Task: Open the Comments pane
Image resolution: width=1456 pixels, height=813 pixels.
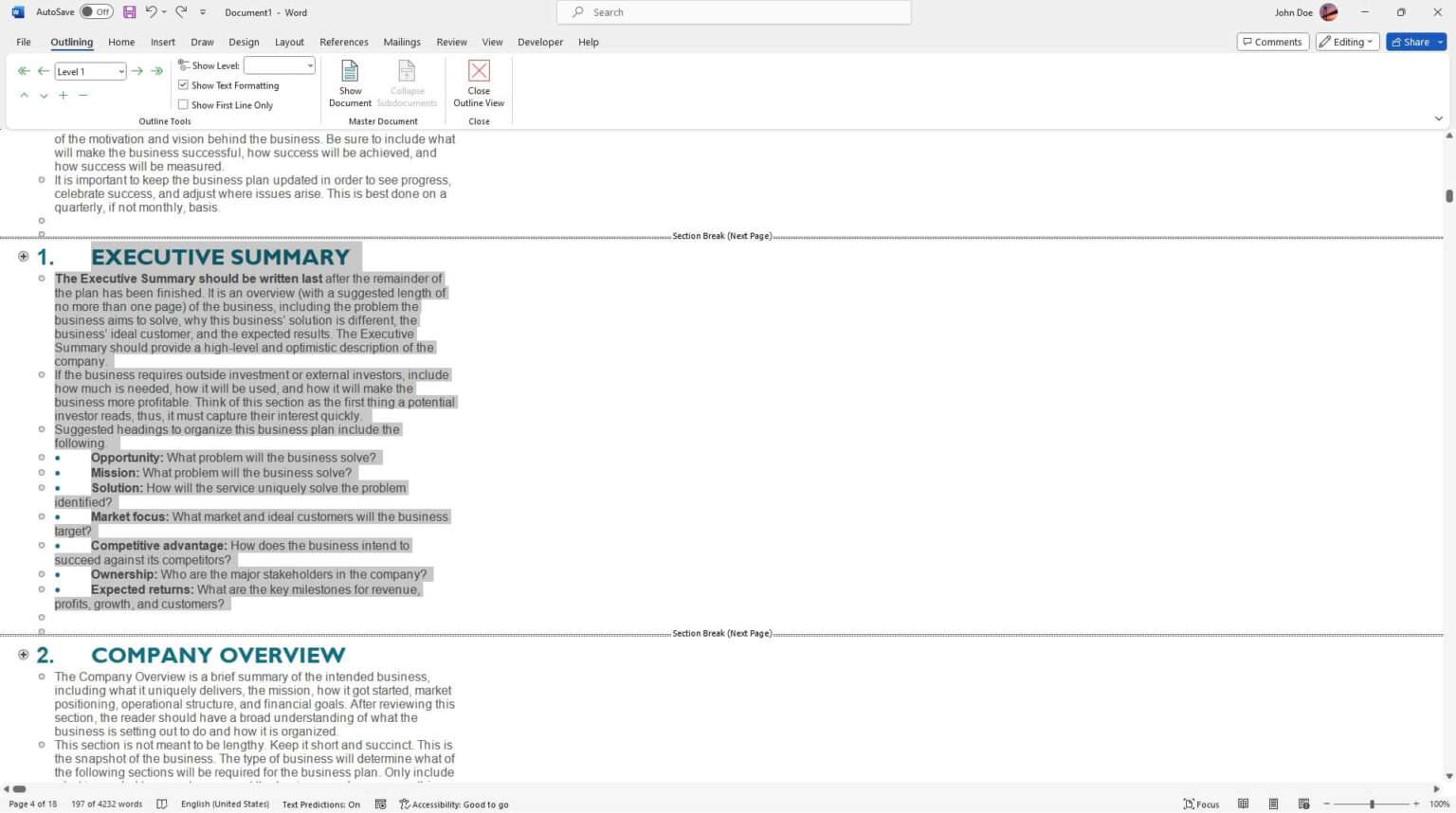Action: (1273, 42)
